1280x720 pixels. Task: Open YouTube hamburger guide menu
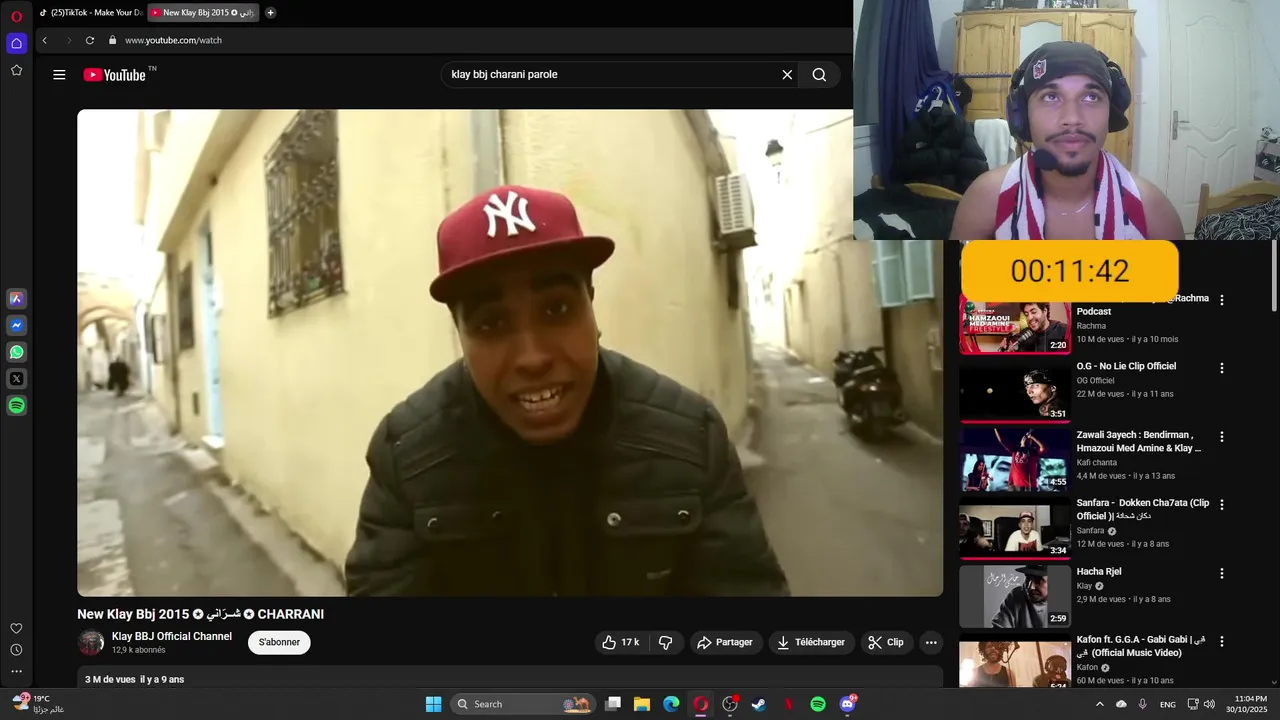59,74
